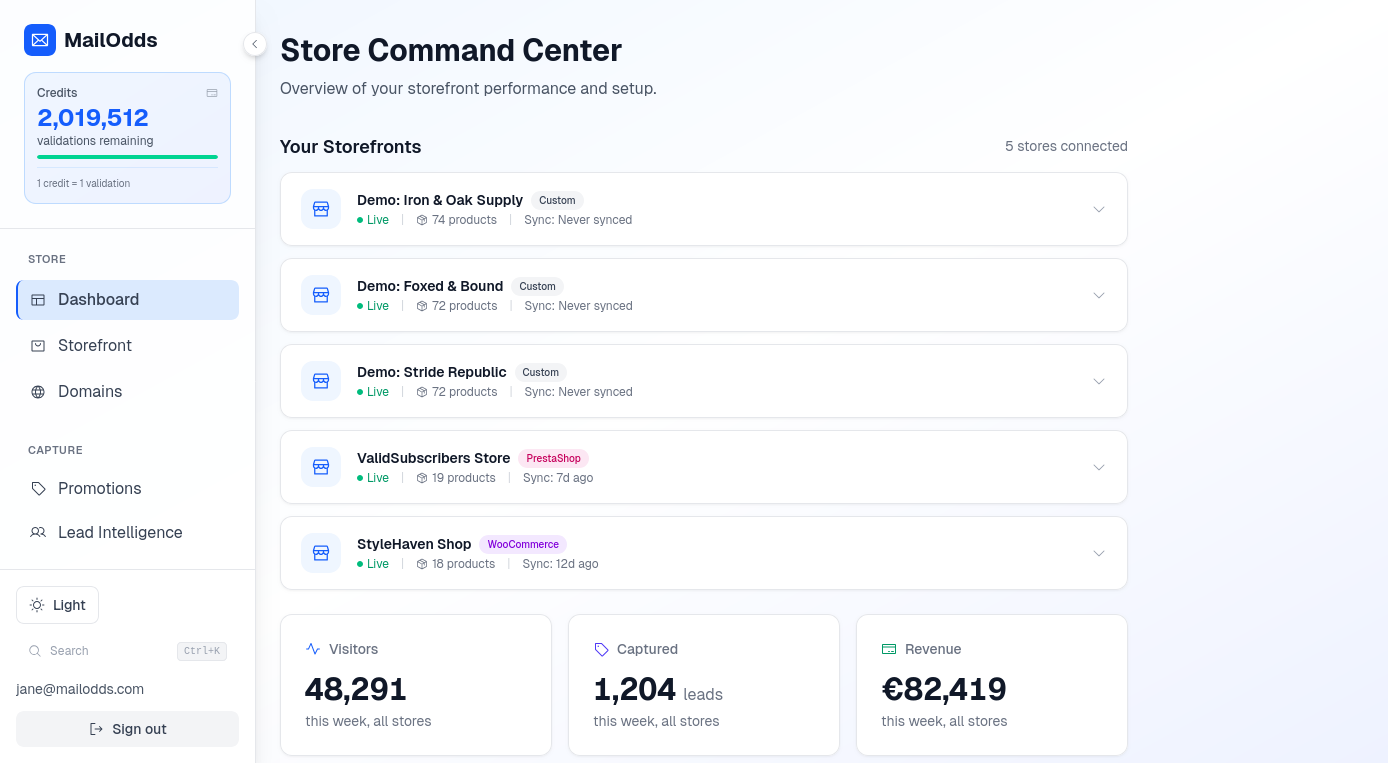Viewport: 1388px width, 763px height.
Task: Open the Dashboard menu item
Action: click(x=98, y=299)
